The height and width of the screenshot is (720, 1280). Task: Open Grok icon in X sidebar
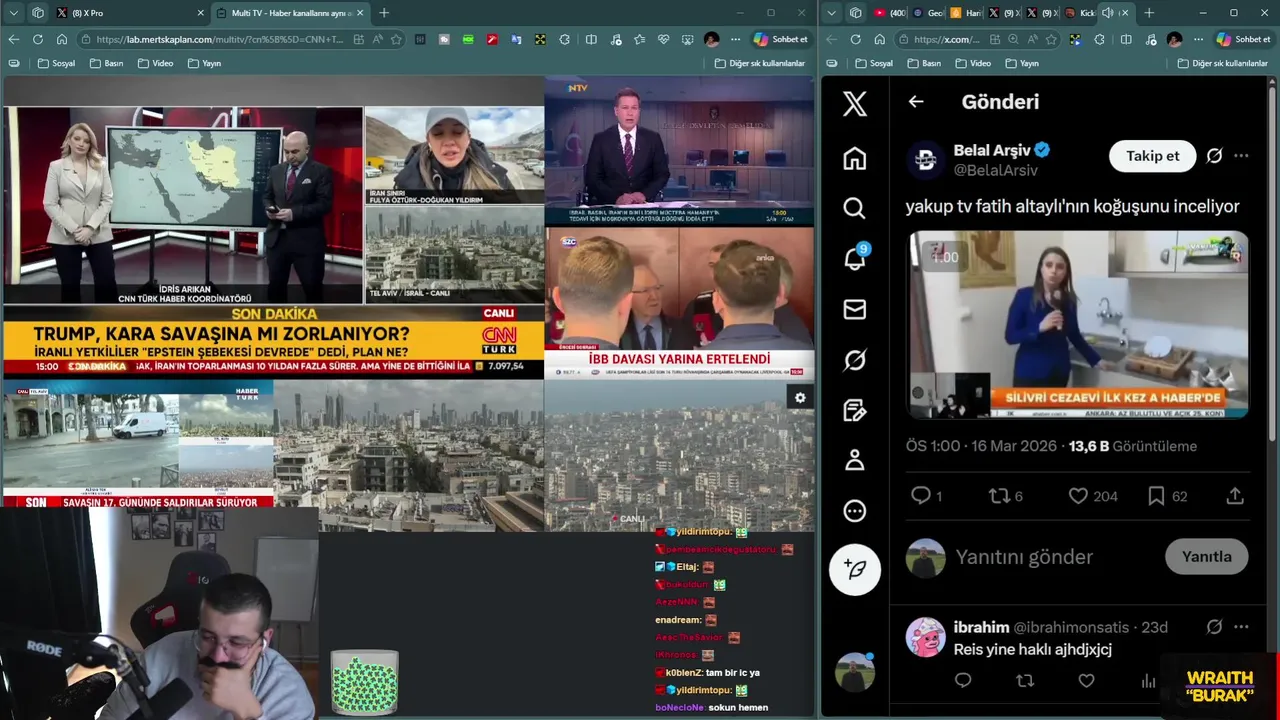[x=854, y=360]
